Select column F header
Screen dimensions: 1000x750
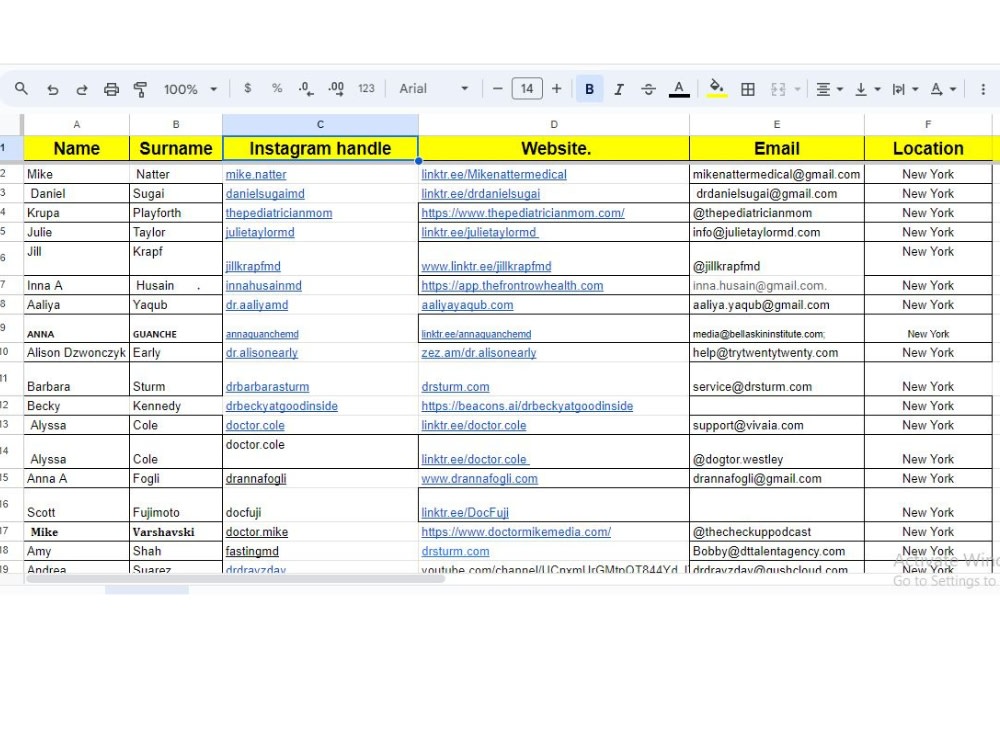[x=928, y=124]
